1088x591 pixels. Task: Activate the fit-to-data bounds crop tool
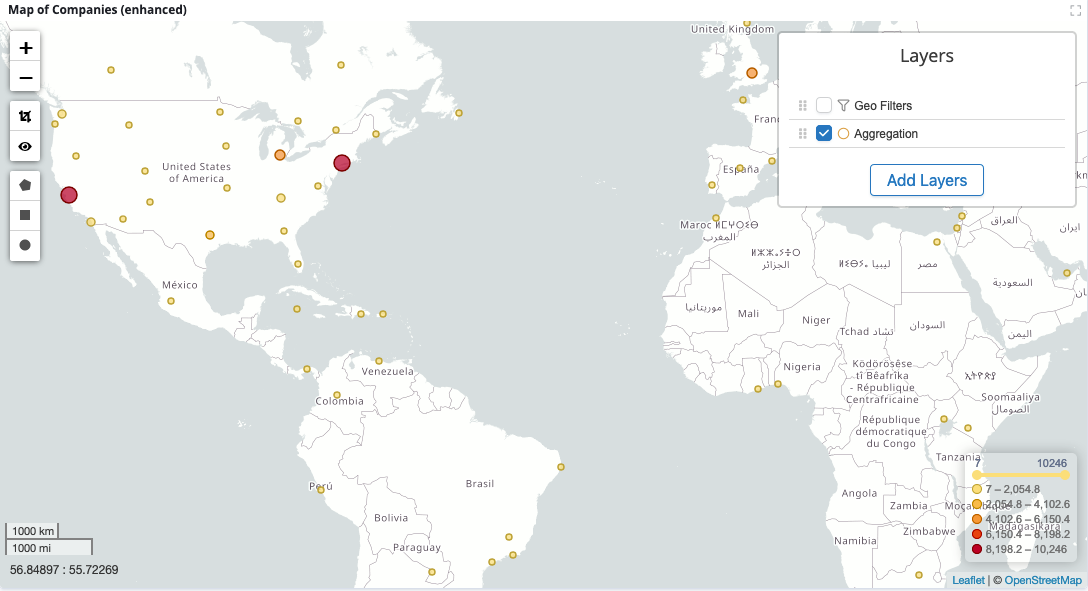coord(25,116)
